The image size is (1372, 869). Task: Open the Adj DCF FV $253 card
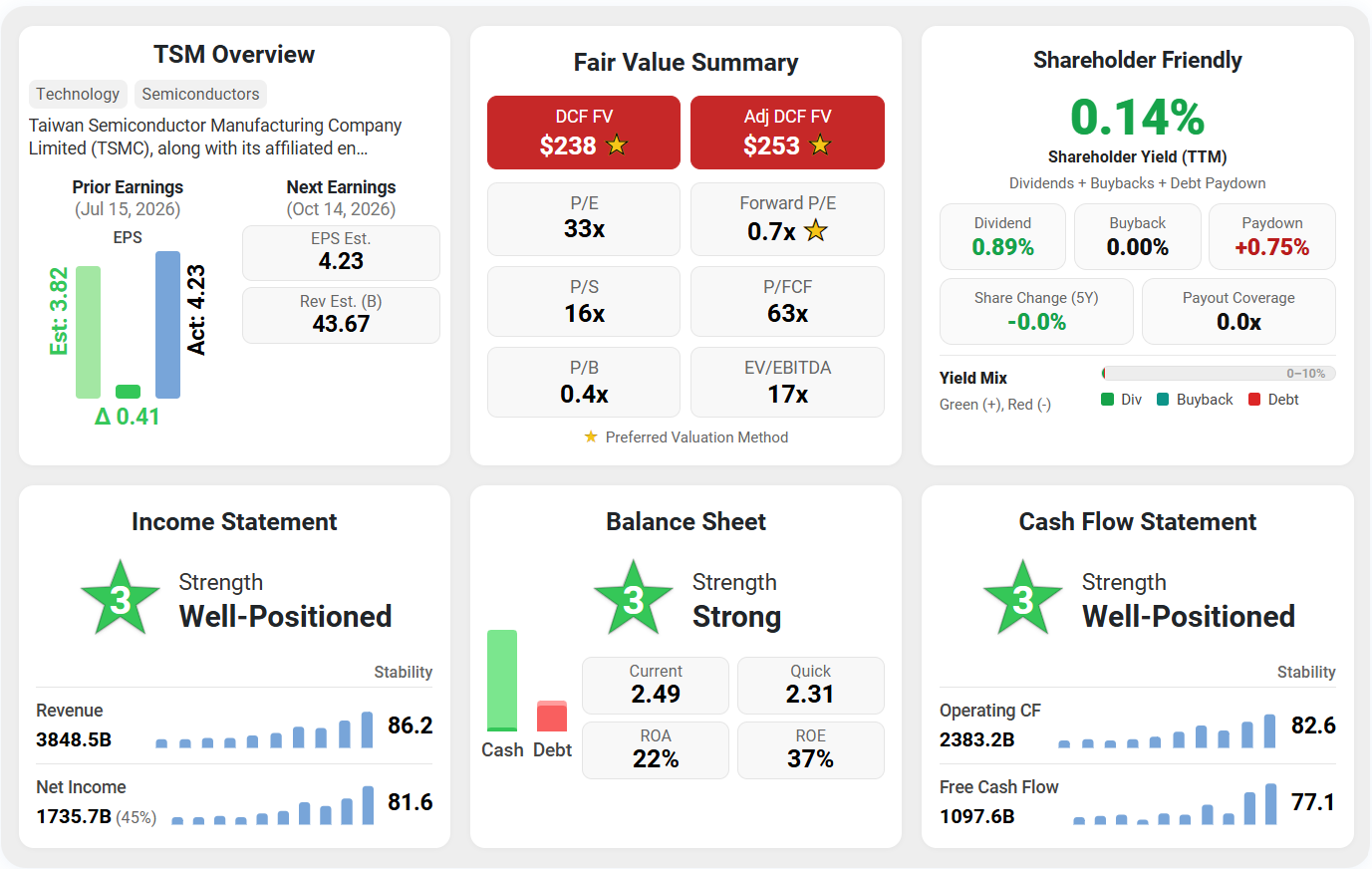click(x=787, y=133)
